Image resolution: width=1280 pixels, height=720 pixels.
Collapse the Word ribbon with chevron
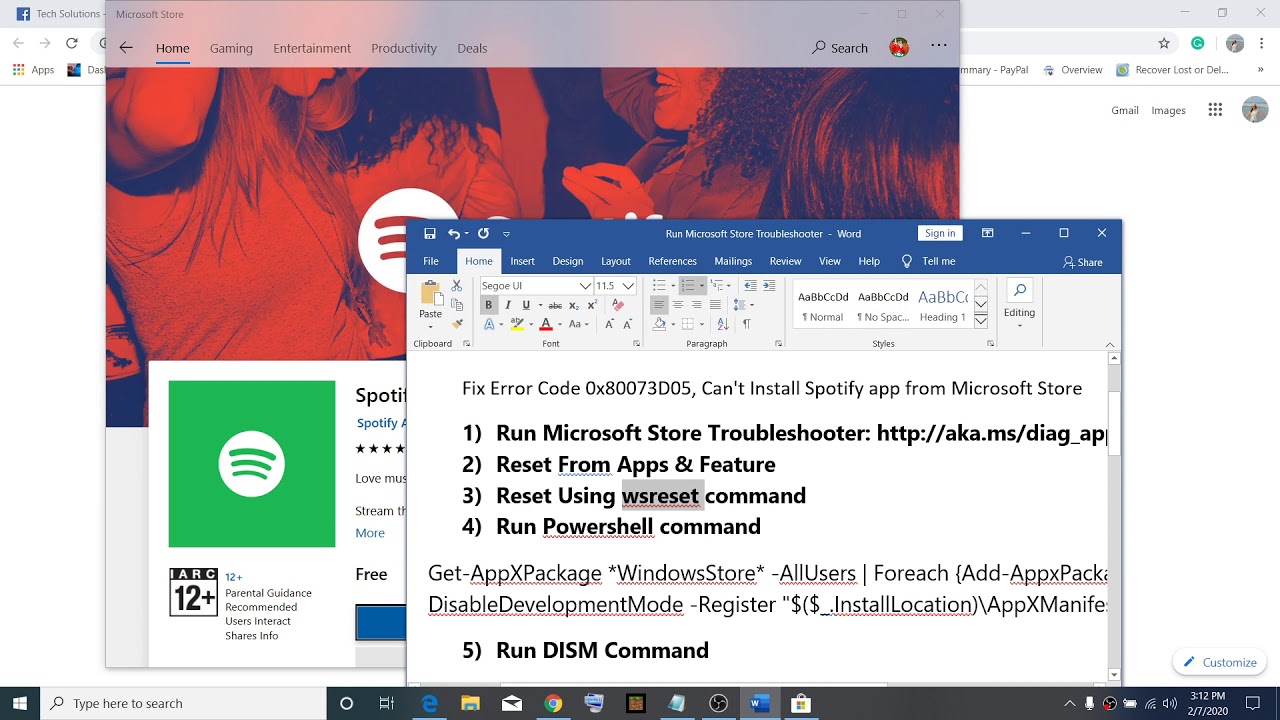(1110, 344)
